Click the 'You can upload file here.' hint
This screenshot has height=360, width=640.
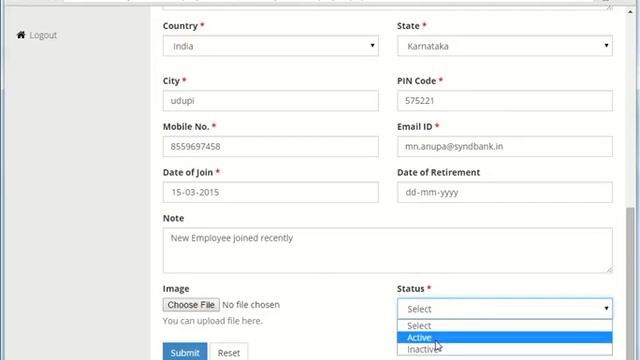(x=212, y=321)
